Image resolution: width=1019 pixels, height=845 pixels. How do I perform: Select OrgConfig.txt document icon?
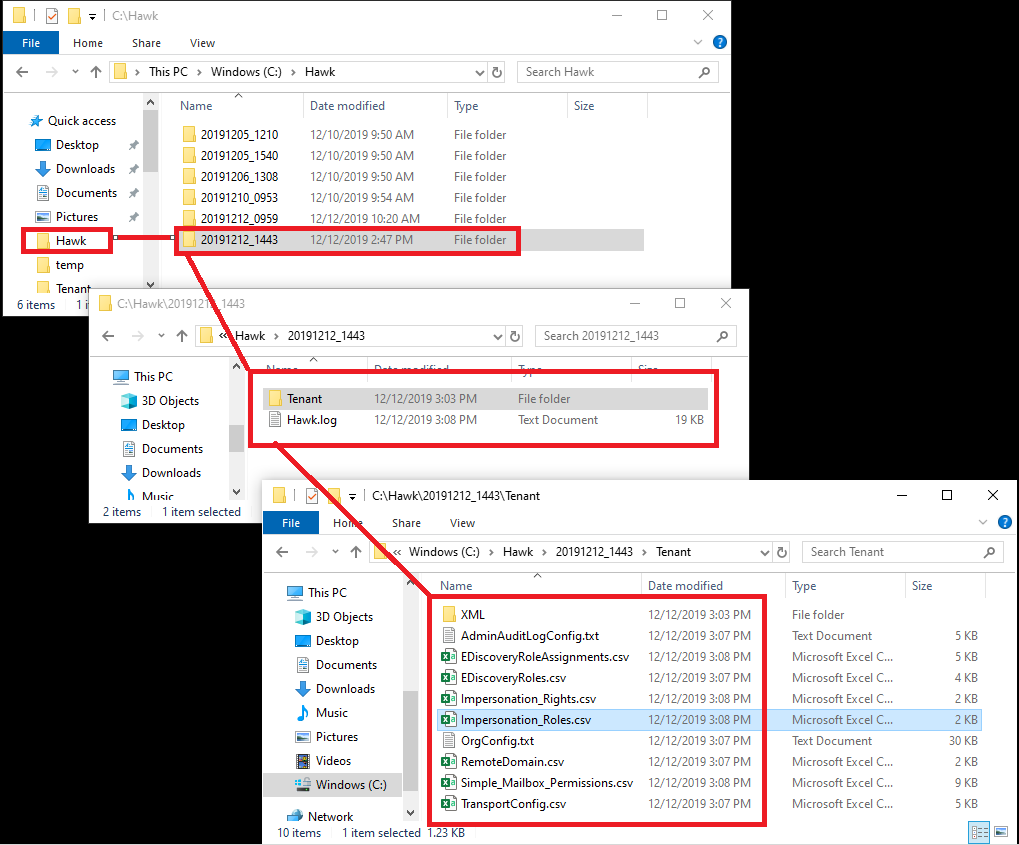pos(448,740)
